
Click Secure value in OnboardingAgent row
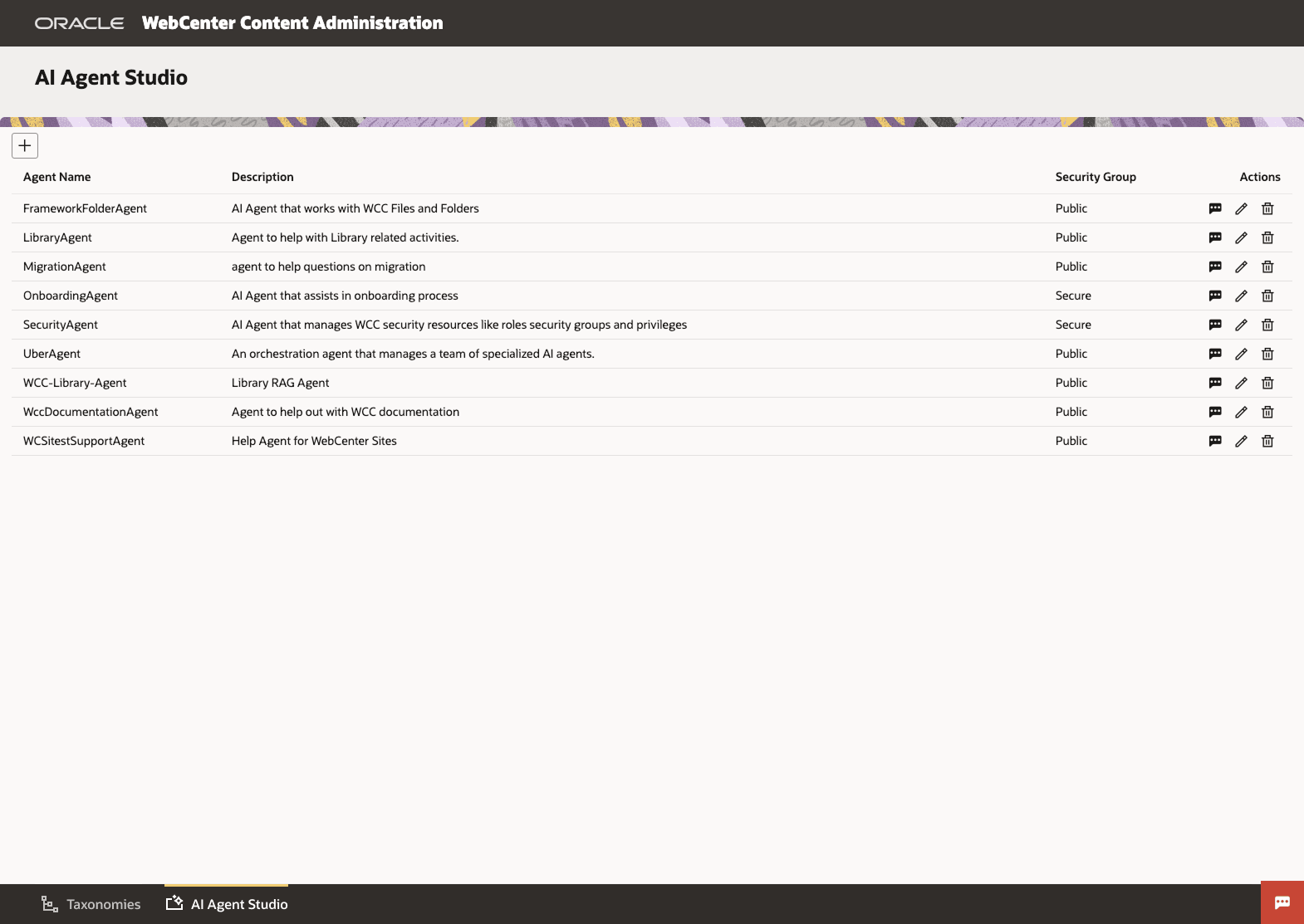[x=1073, y=296]
